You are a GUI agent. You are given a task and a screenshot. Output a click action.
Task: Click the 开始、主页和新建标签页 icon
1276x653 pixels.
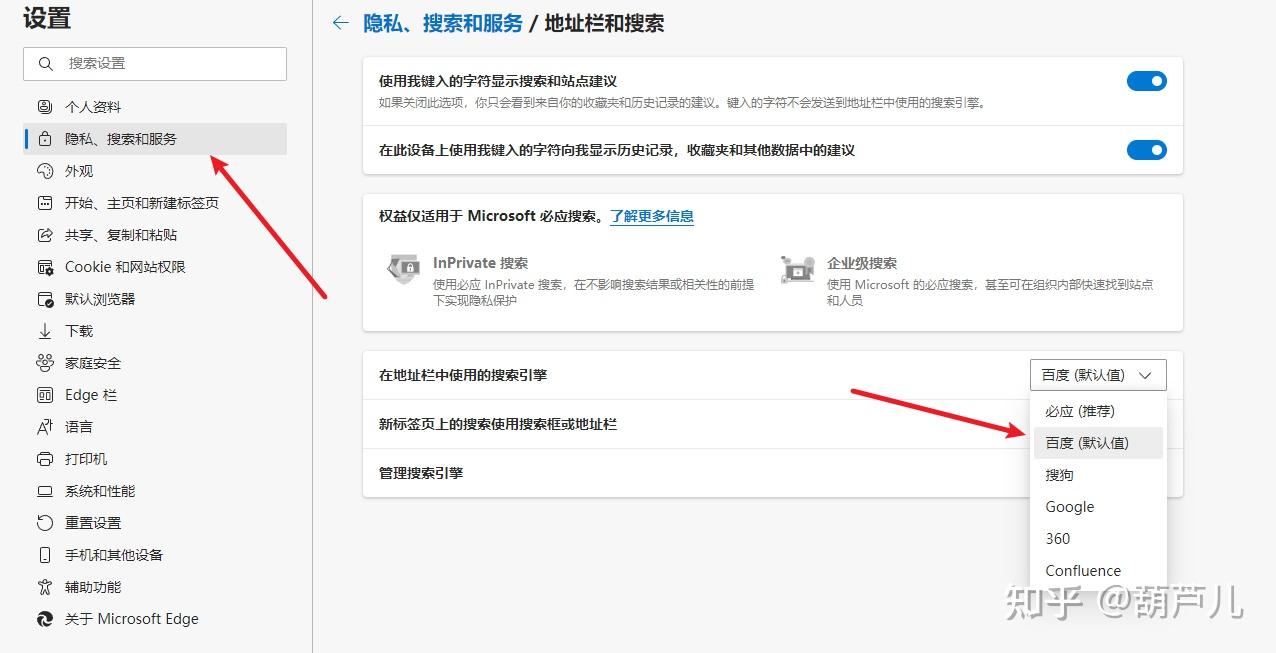[x=44, y=203]
